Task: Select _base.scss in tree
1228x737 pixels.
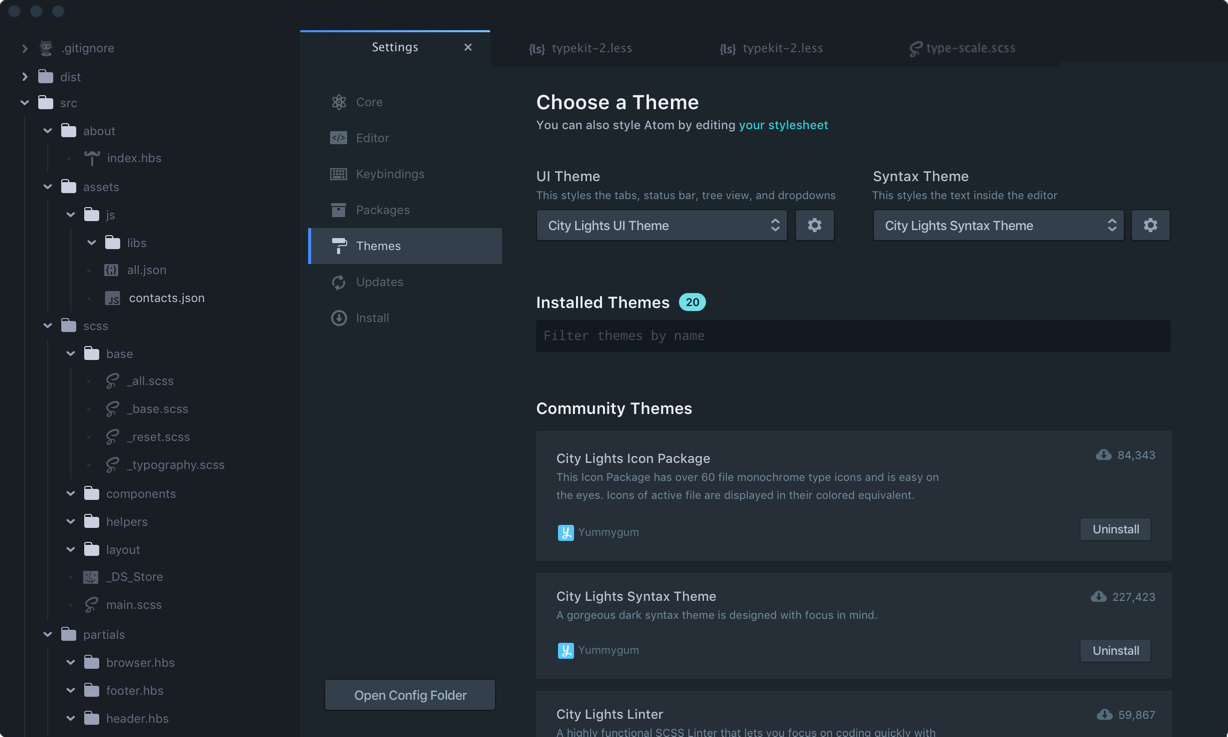Action: [156, 409]
